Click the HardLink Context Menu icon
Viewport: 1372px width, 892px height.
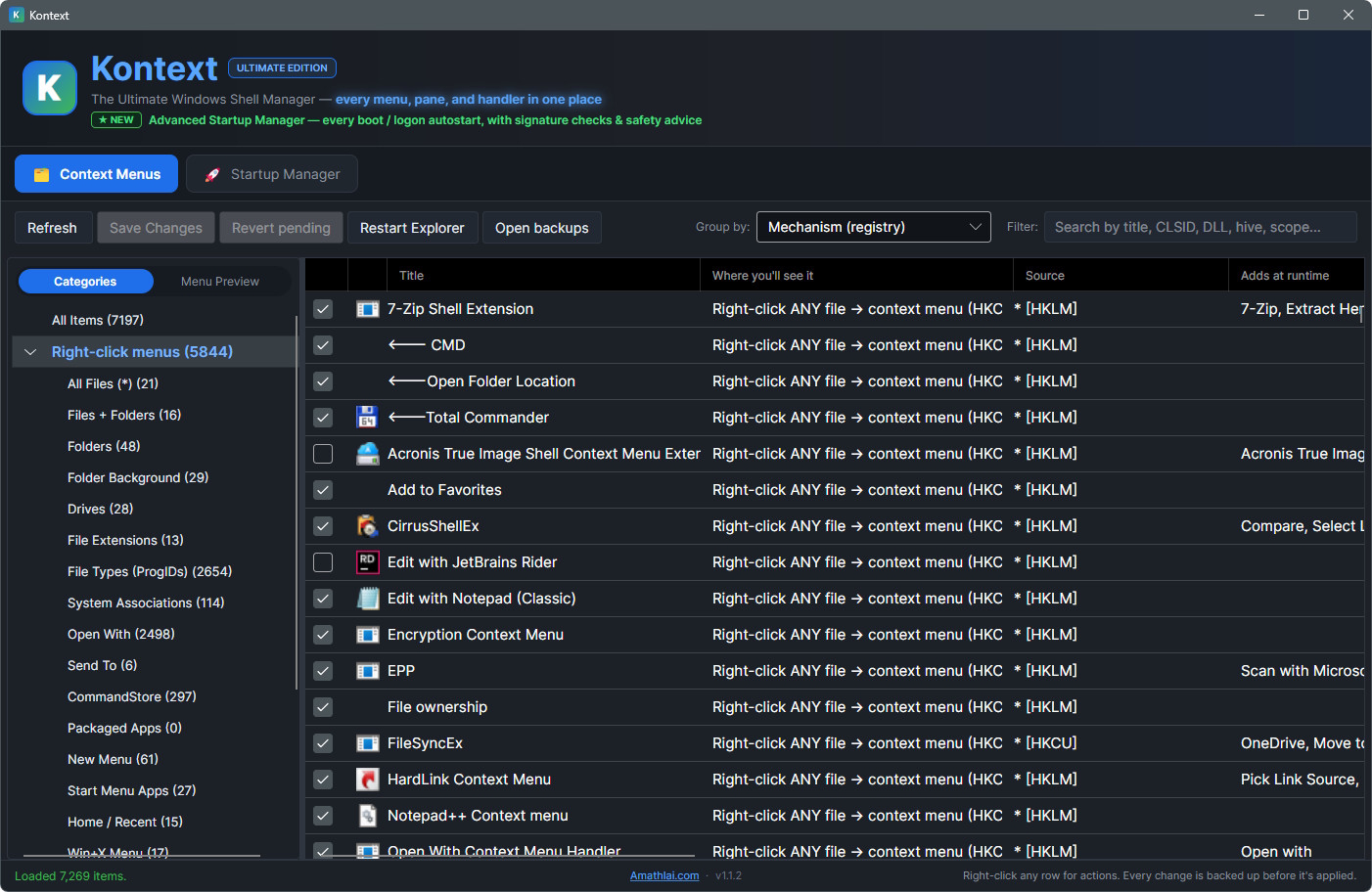click(x=368, y=780)
